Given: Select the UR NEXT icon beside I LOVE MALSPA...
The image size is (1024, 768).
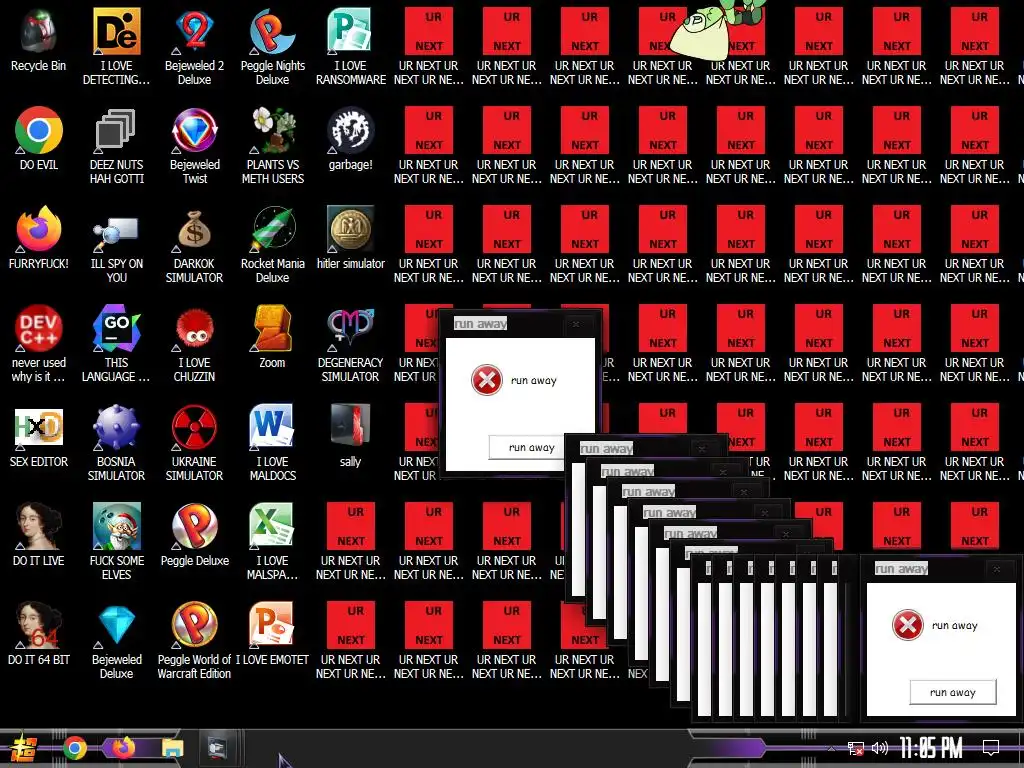Looking at the screenshot, I should (x=351, y=526).
